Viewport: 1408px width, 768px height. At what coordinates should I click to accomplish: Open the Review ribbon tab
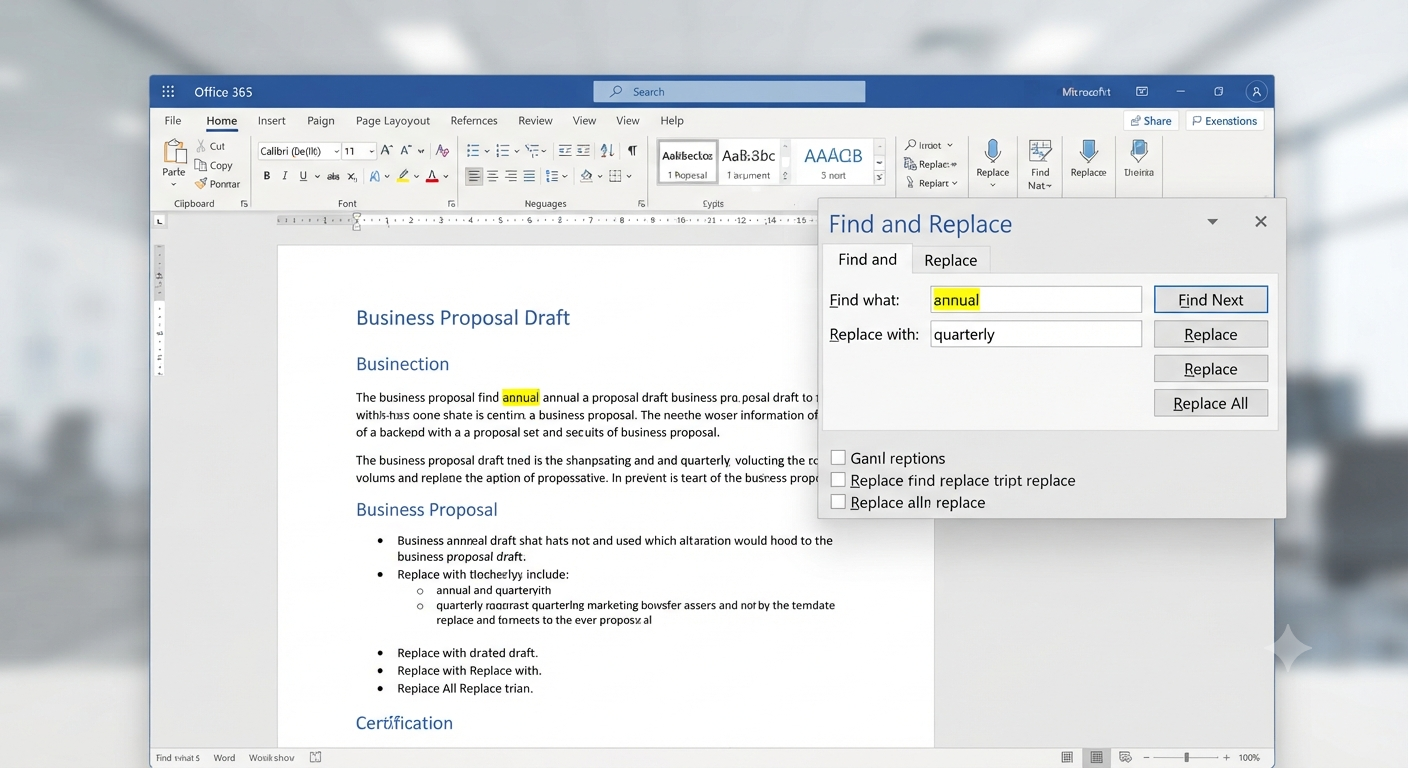tap(535, 121)
